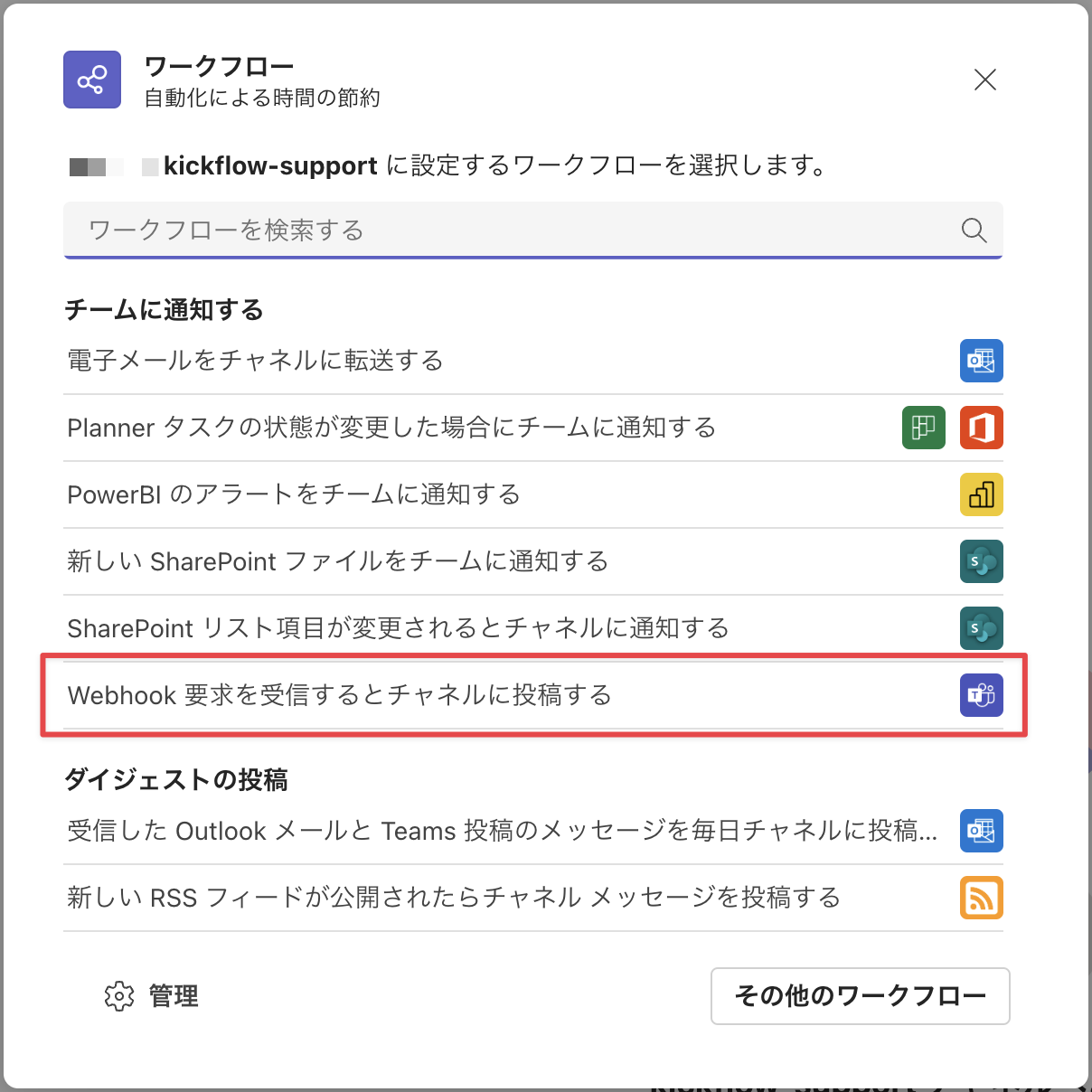Choose 受信した Outlook メールと Teams 投稿 workflow
The image size is (1092, 1092).
click(533, 831)
